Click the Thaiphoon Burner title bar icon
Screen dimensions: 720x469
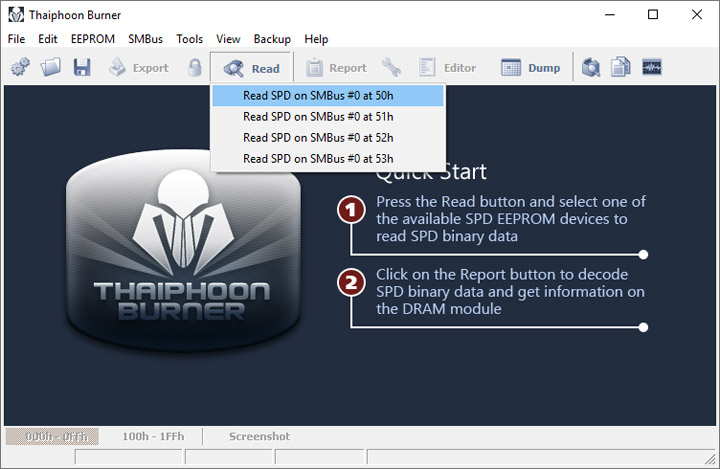[x=16, y=15]
